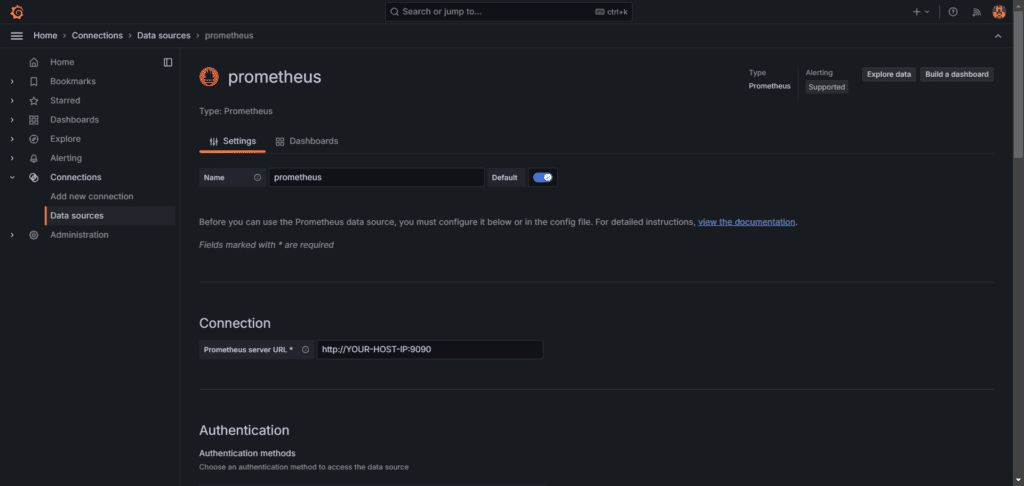Open the plus New dropdown
1024x486 pixels.
point(921,12)
